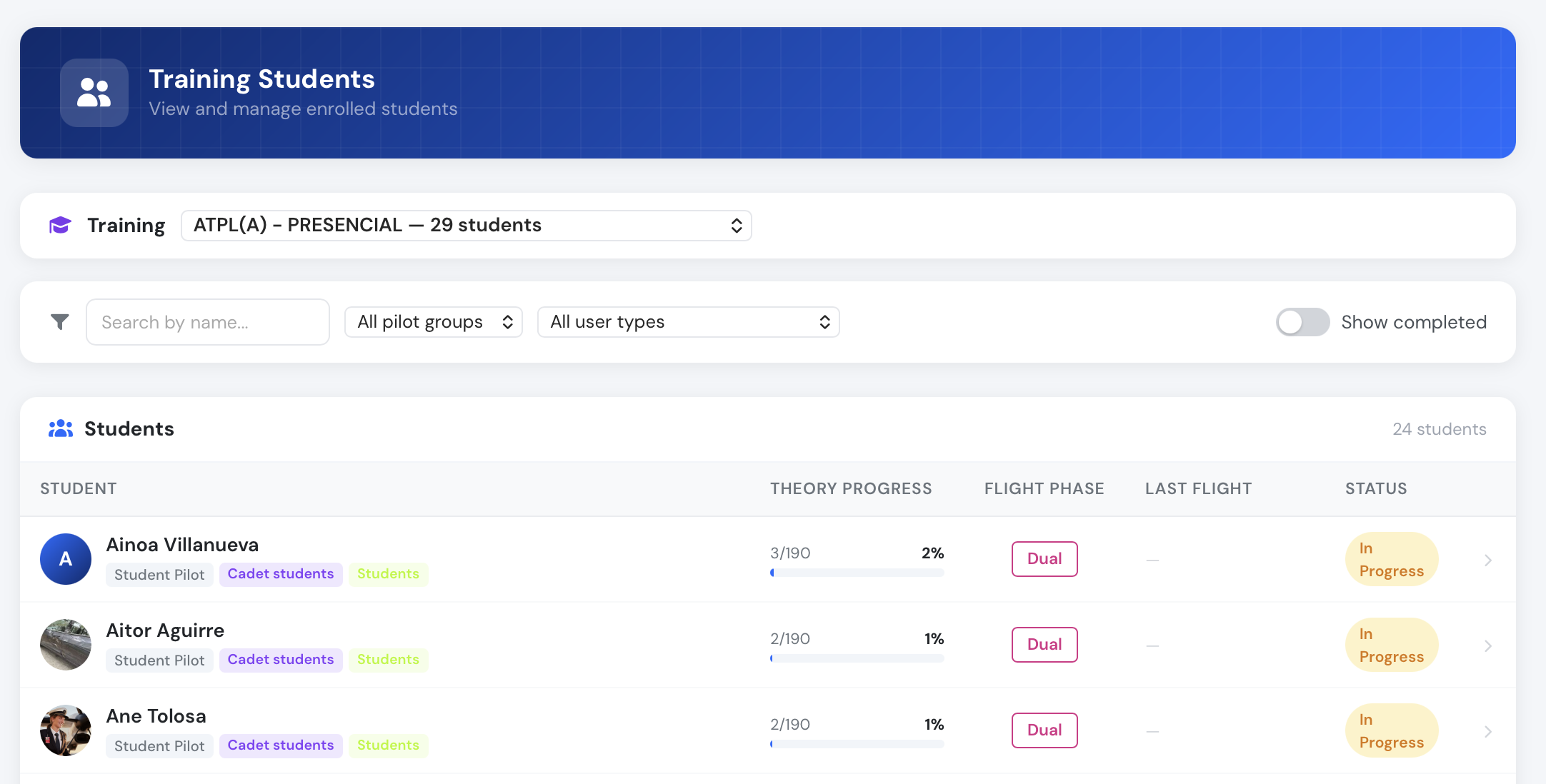Click Ainoa Villanueva's avatar letter A

pos(66,559)
